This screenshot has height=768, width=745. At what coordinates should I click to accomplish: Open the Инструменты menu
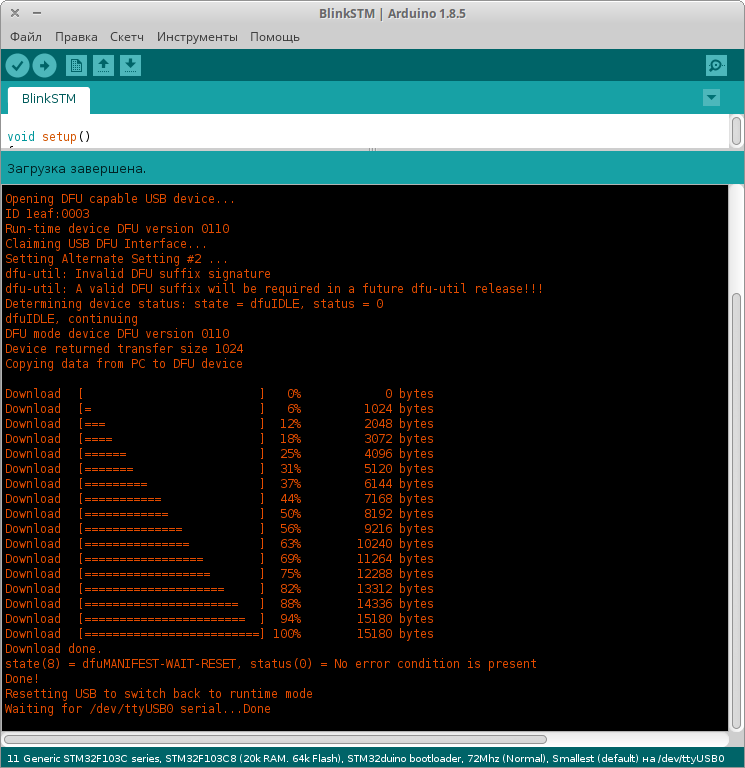(197, 37)
